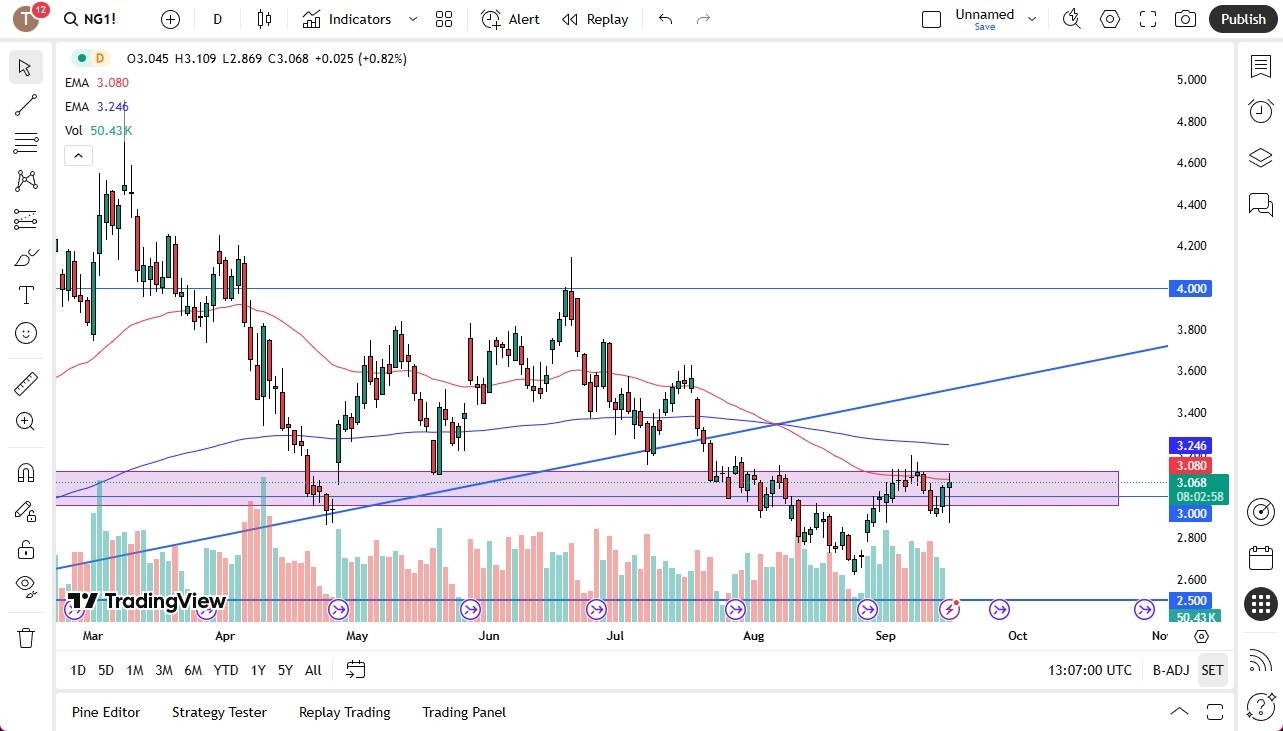Viewport: 1283px width, 731px height.
Task: Open chart settings gear
Action: [x=1109, y=19]
